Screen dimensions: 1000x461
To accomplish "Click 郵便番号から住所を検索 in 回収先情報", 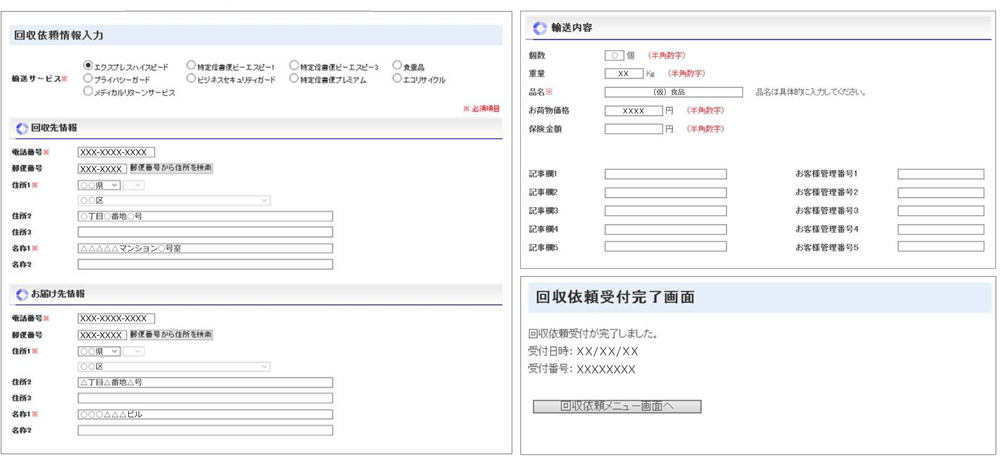I will pos(171,169).
